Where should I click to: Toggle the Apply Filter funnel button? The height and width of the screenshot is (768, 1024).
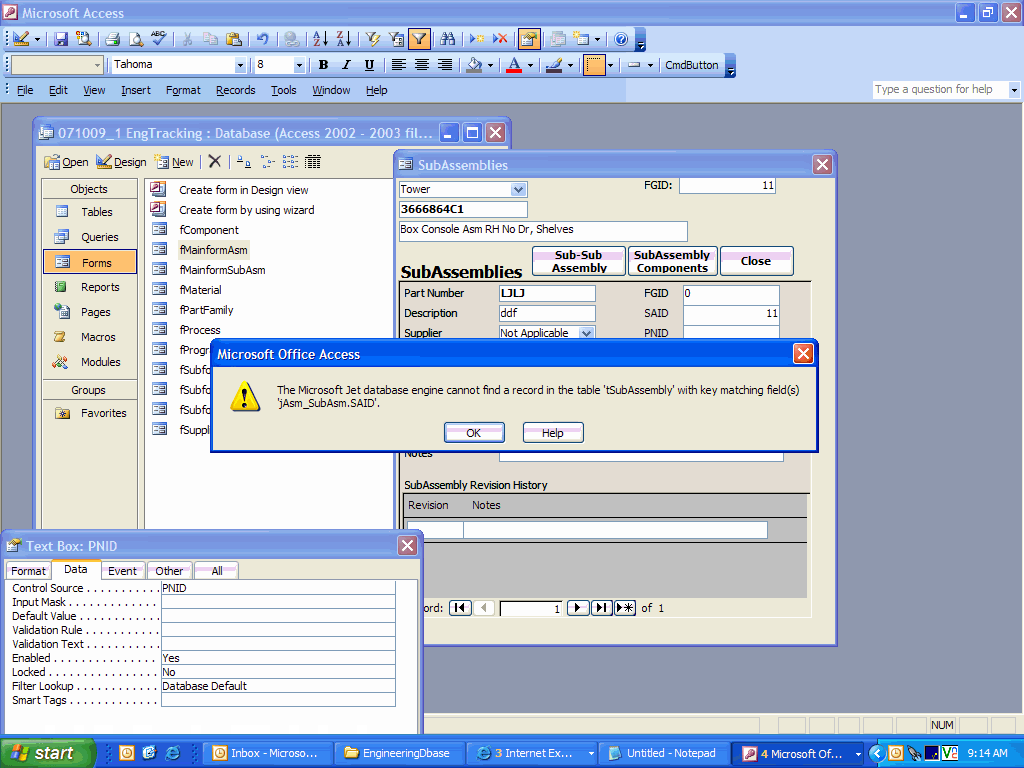[419, 39]
